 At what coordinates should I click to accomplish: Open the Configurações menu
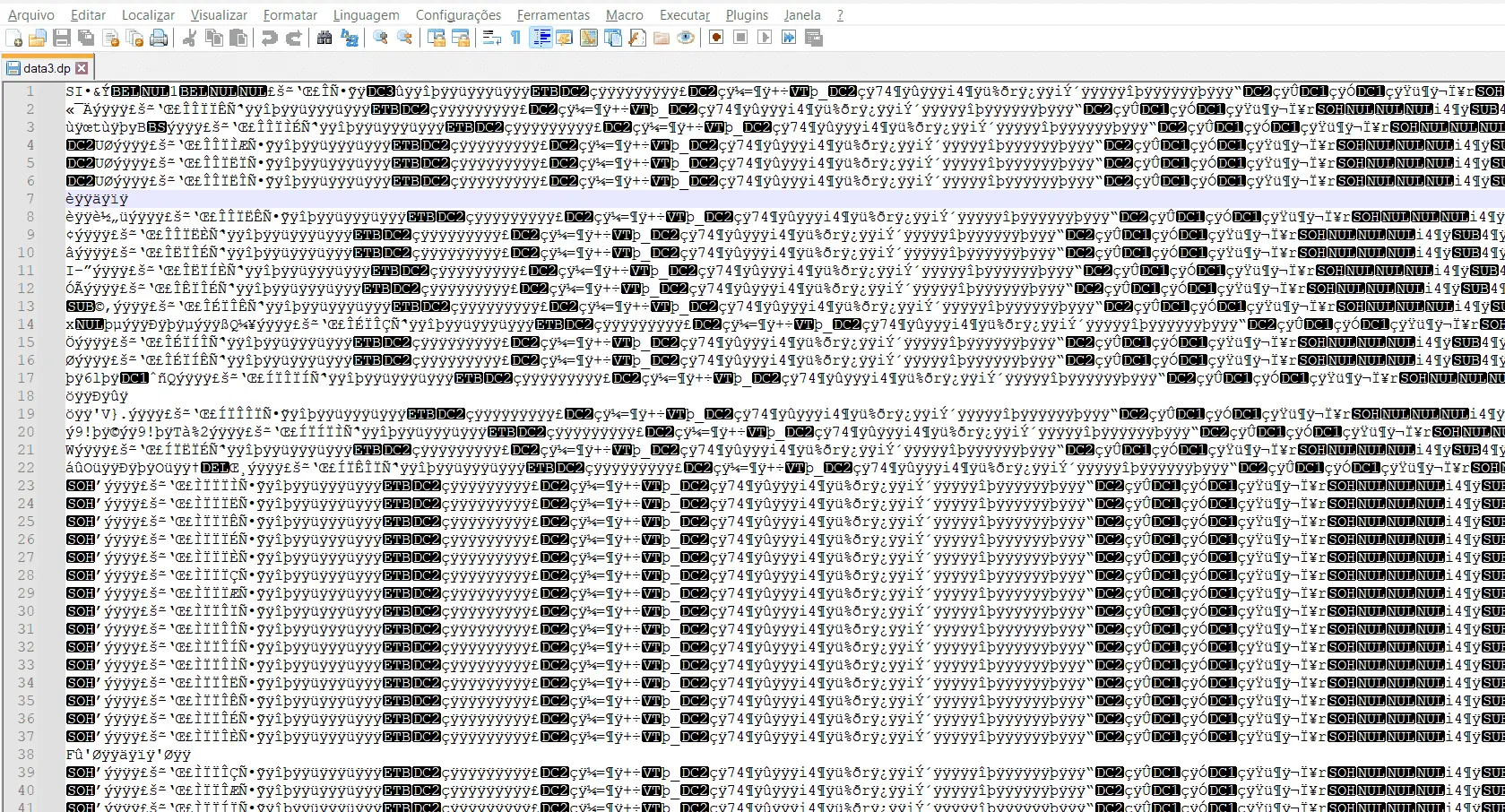pos(458,15)
